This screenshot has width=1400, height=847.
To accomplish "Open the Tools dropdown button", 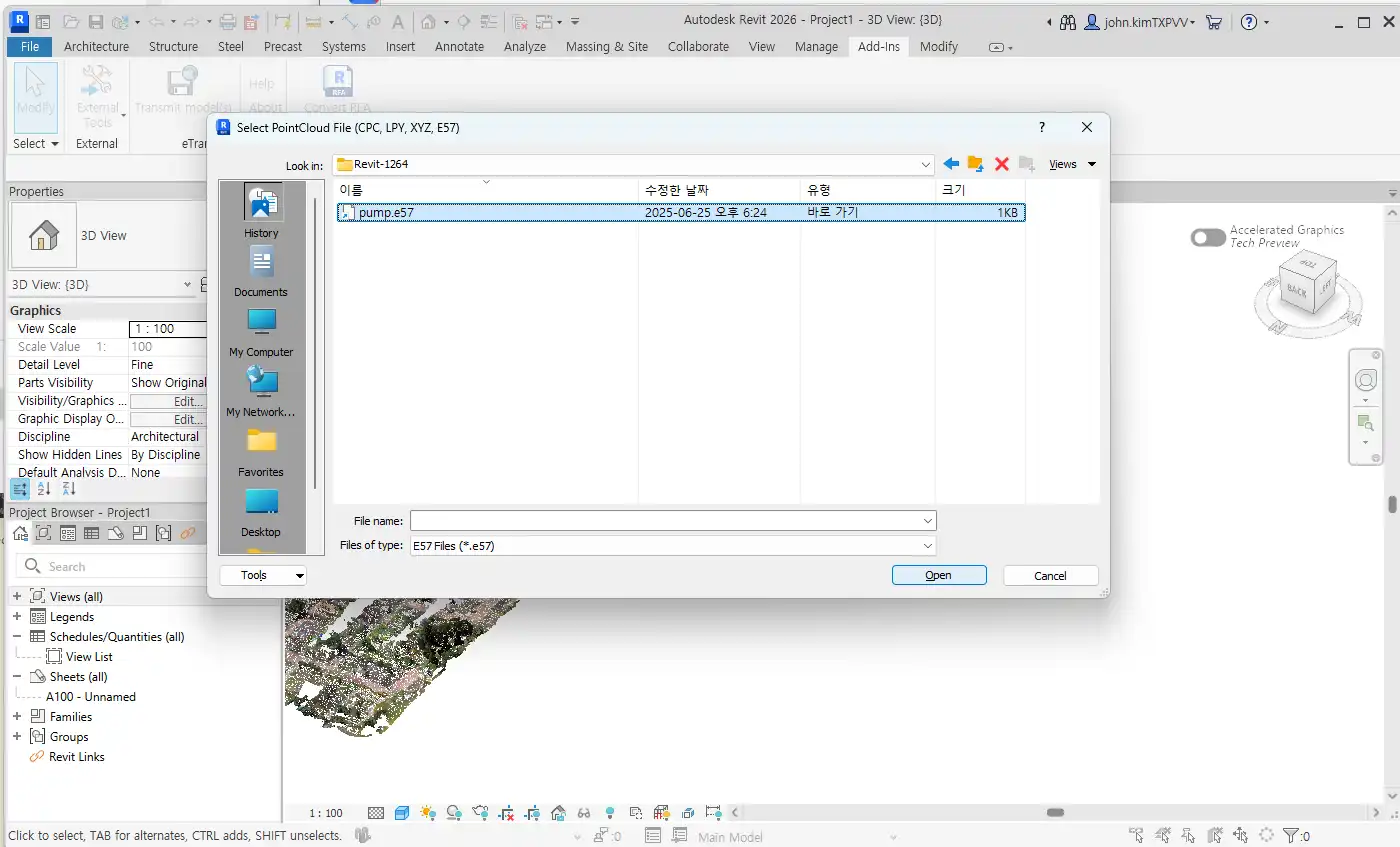I will pos(263,575).
